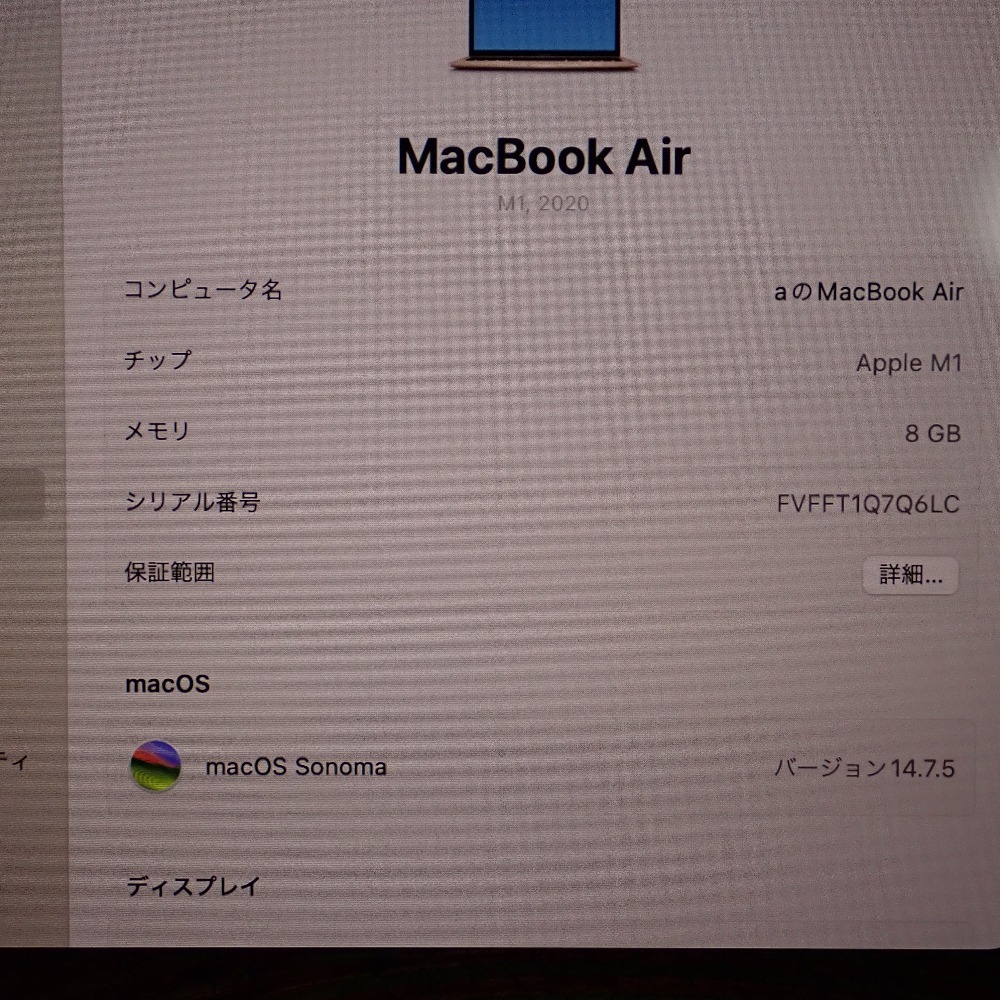Click the メモリ label

(158, 431)
